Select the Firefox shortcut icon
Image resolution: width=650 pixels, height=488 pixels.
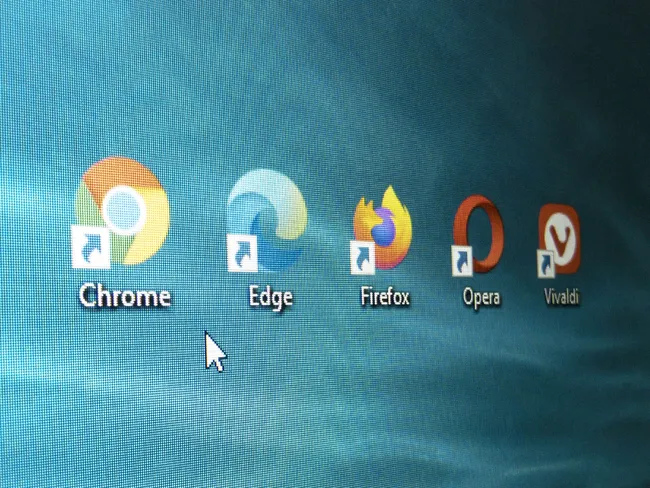(381, 230)
